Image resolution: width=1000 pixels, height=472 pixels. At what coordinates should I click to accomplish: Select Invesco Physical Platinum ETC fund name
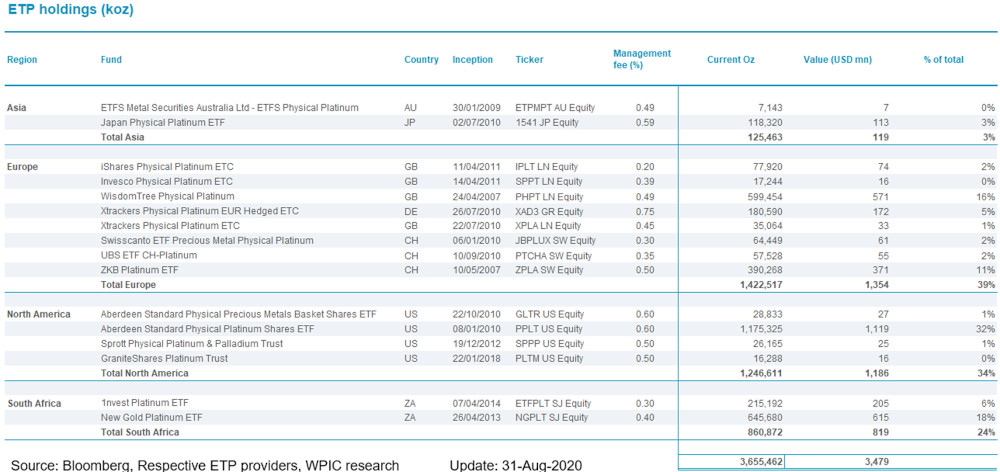pyautogui.click(x=167, y=182)
